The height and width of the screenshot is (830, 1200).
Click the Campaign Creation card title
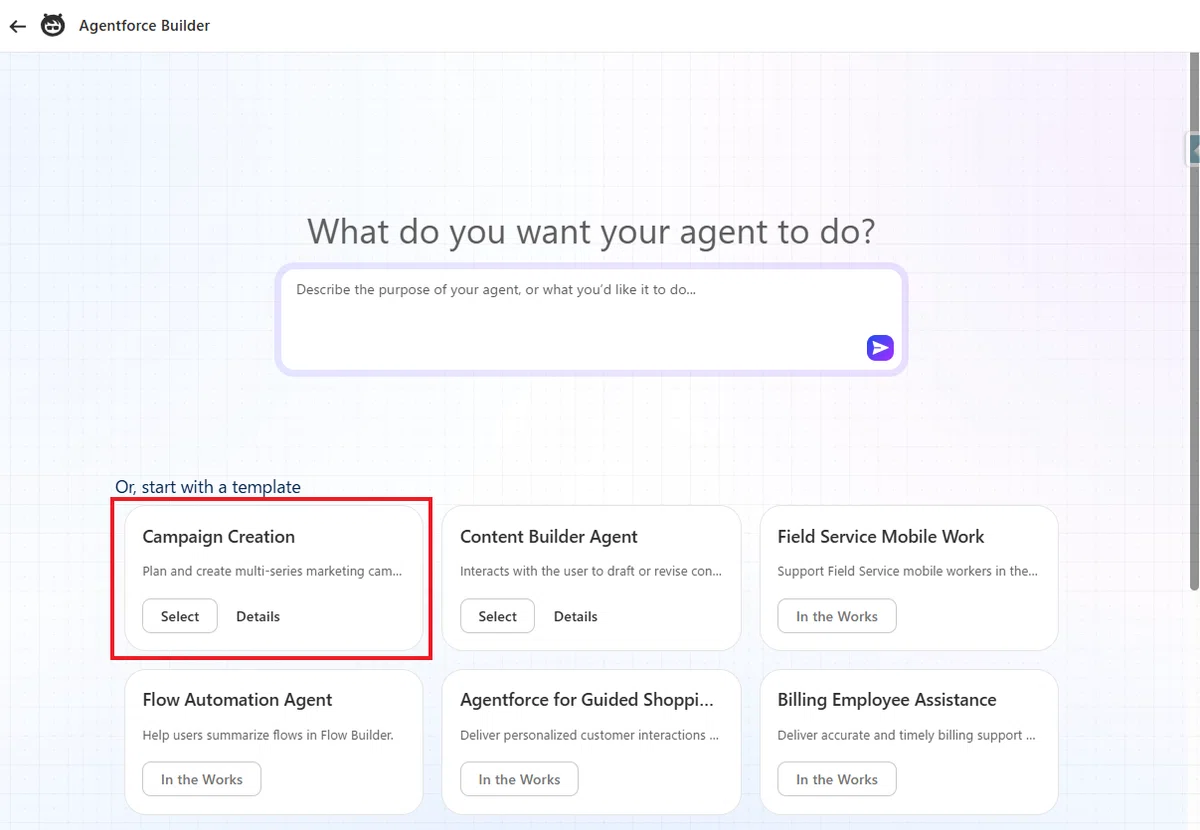click(219, 537)
